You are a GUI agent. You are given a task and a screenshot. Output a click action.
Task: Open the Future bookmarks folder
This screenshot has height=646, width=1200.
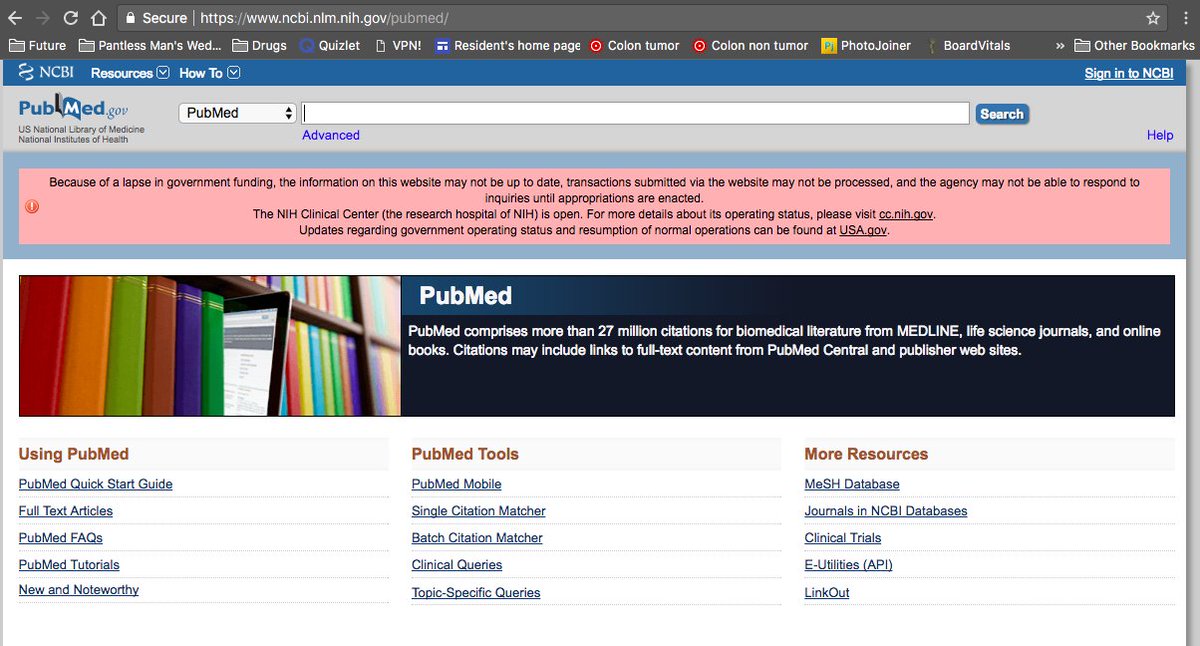click(37, 45)
